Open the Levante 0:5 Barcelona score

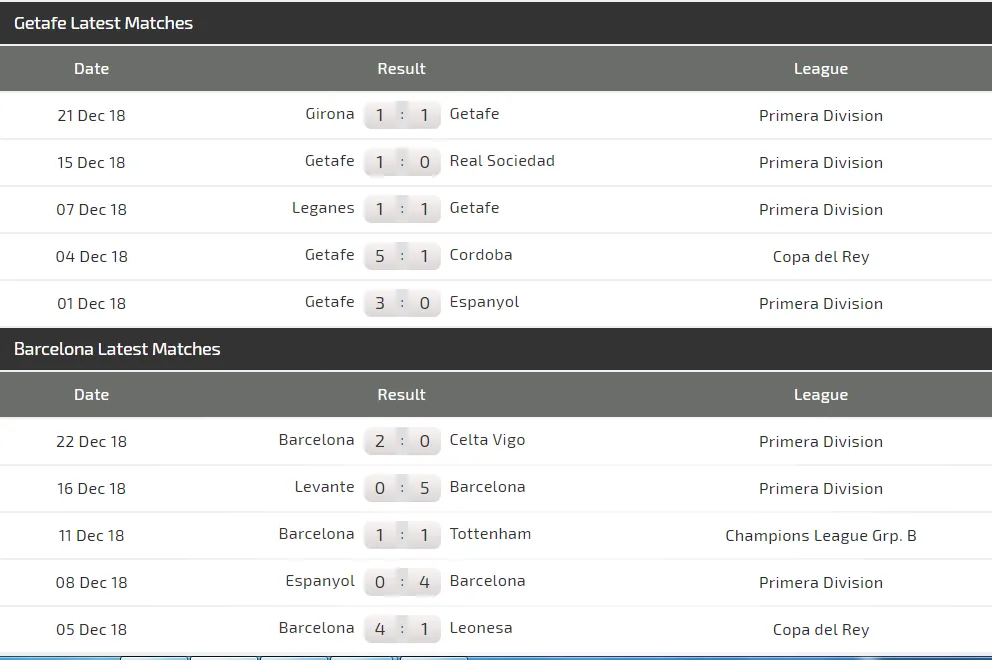click(x=402, y=488)
